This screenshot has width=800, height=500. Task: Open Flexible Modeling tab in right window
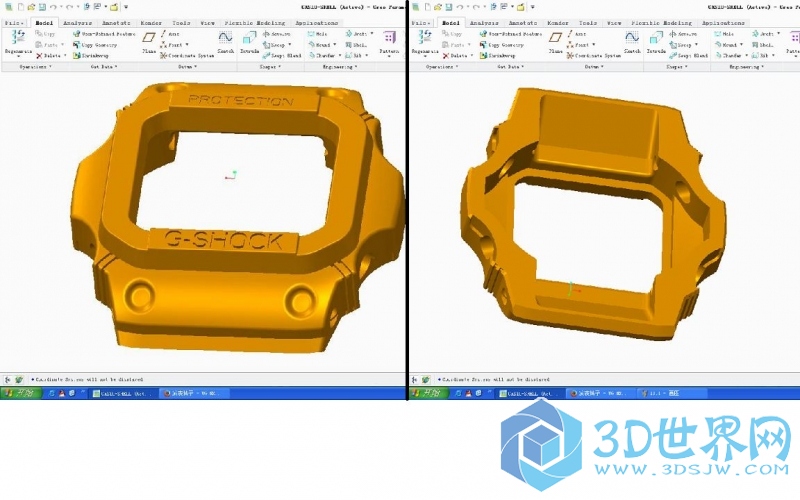click(x=661, y=23)
